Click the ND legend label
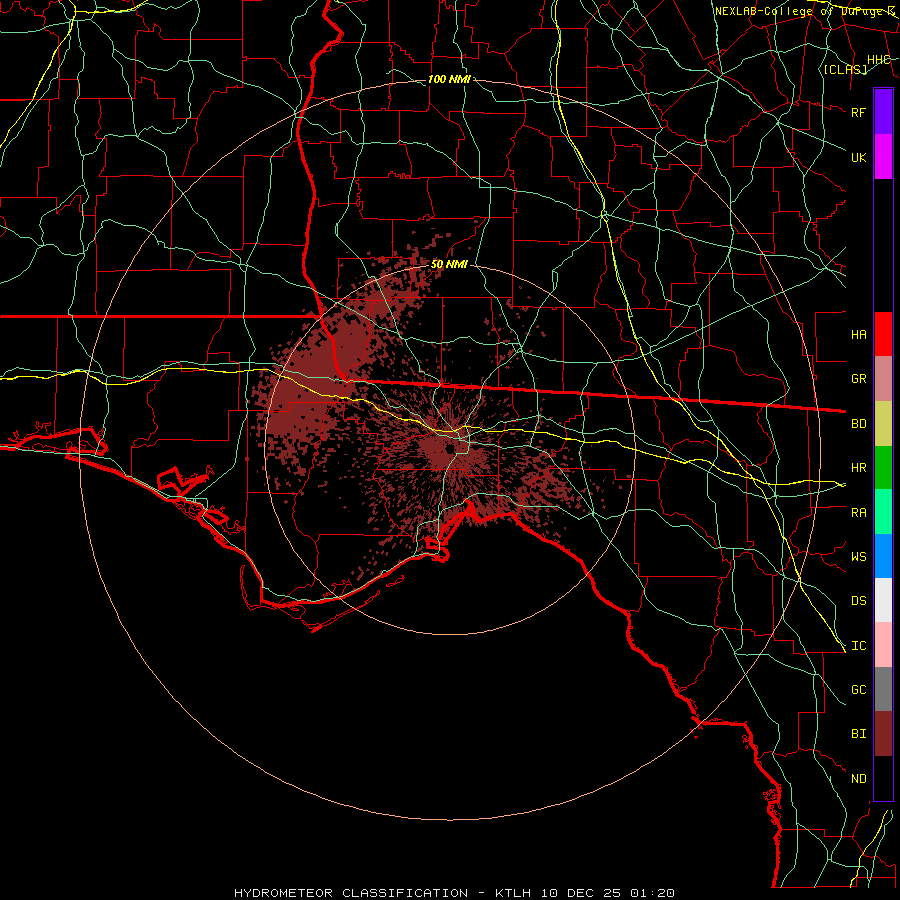 click(x=858, y=779)
